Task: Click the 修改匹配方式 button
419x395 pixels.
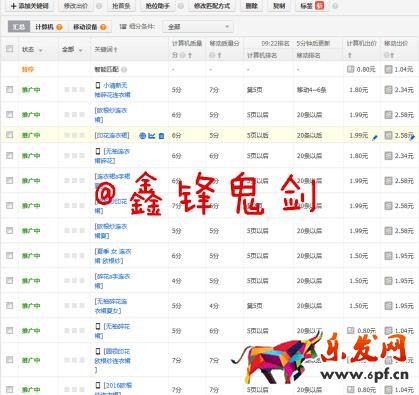Action: click(212, 6)
